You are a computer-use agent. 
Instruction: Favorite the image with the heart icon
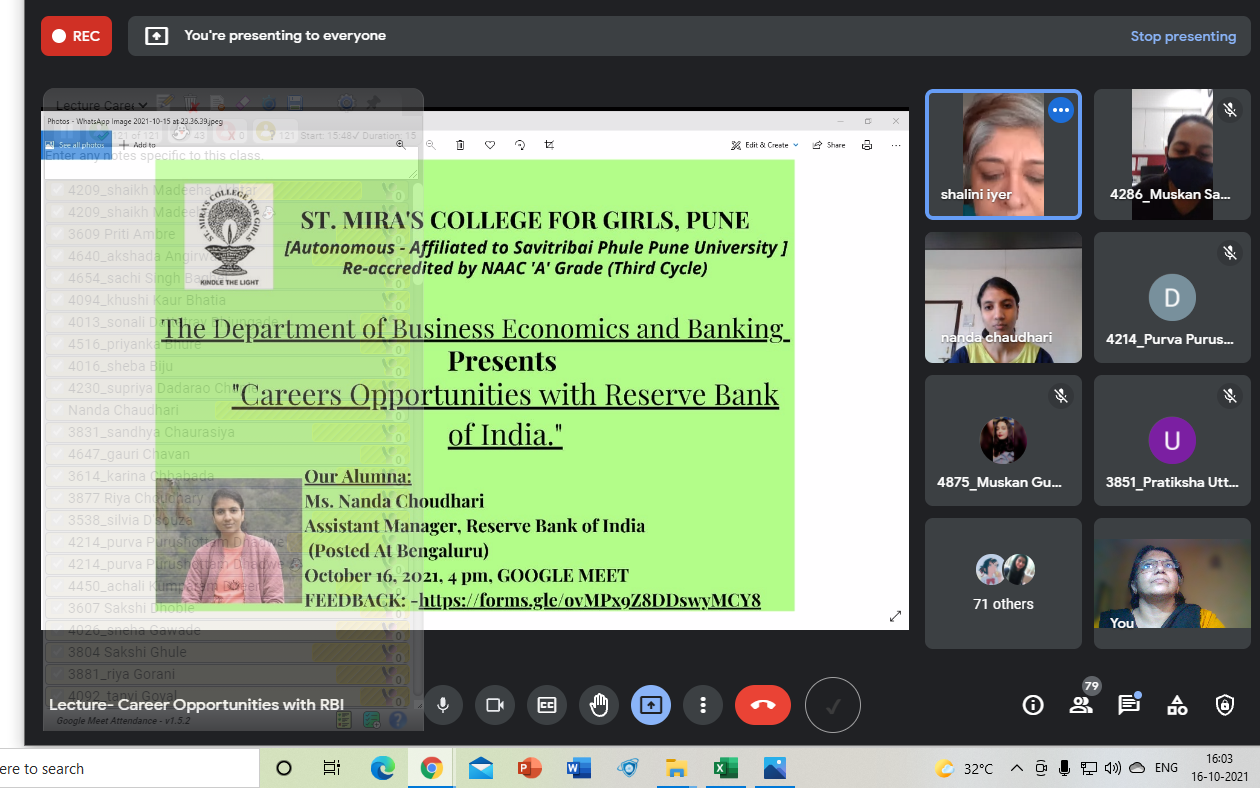491,145
